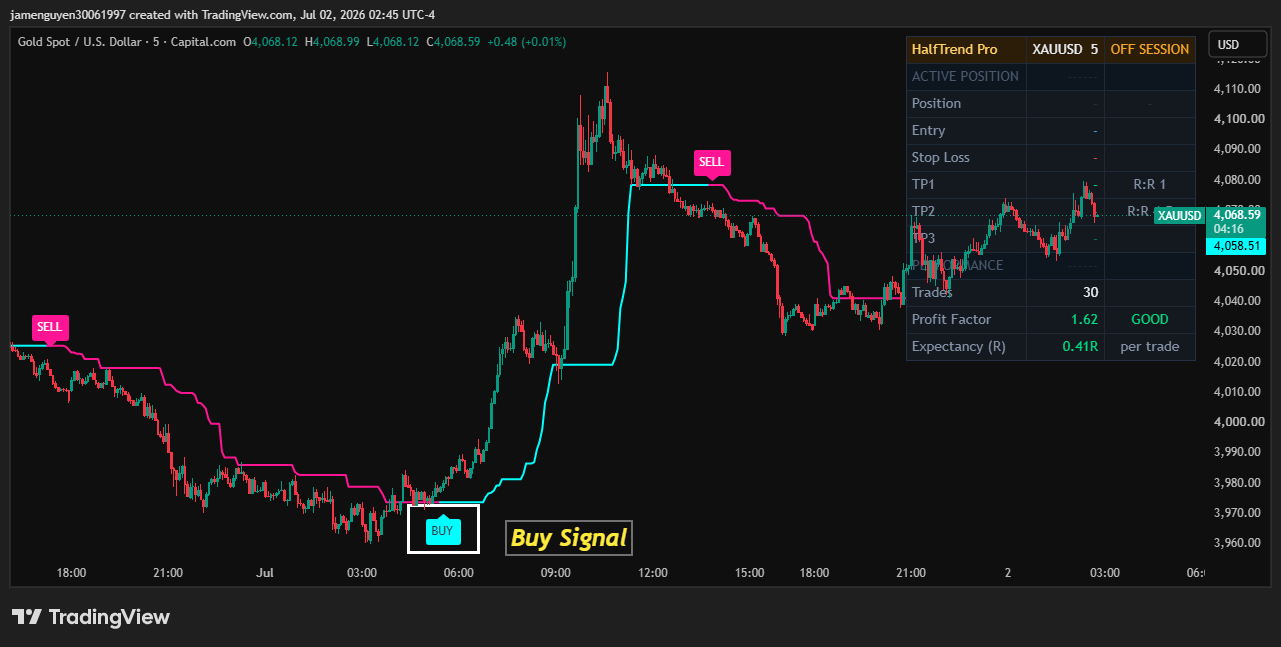Click the cyan 4,058.51 price axis label
The height and width of the screenshot is (647, 1281).
point(1236,246)
